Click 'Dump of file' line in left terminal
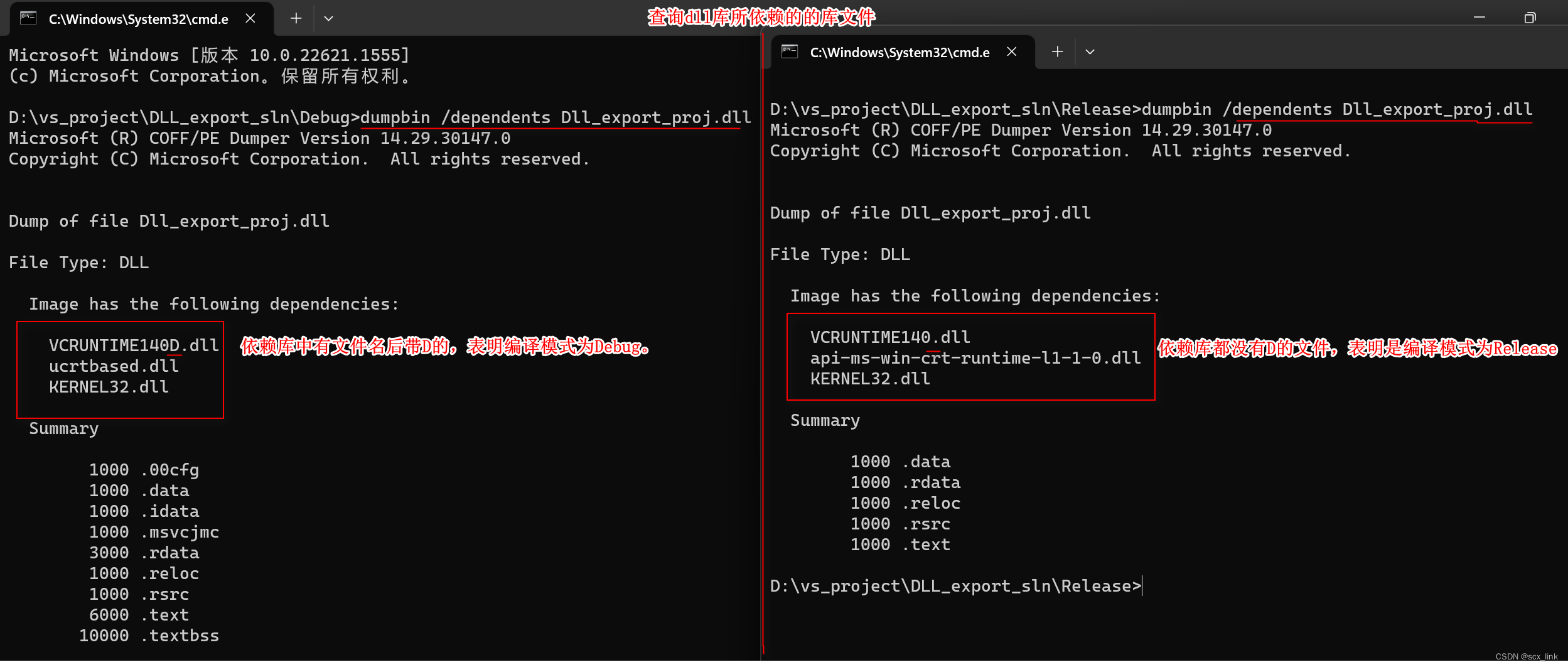This screenshot has height=667, width=1568. (169, 221)
